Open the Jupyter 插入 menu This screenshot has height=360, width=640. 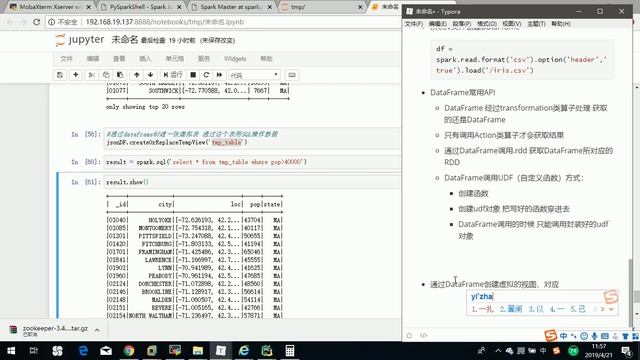[145, 59]
